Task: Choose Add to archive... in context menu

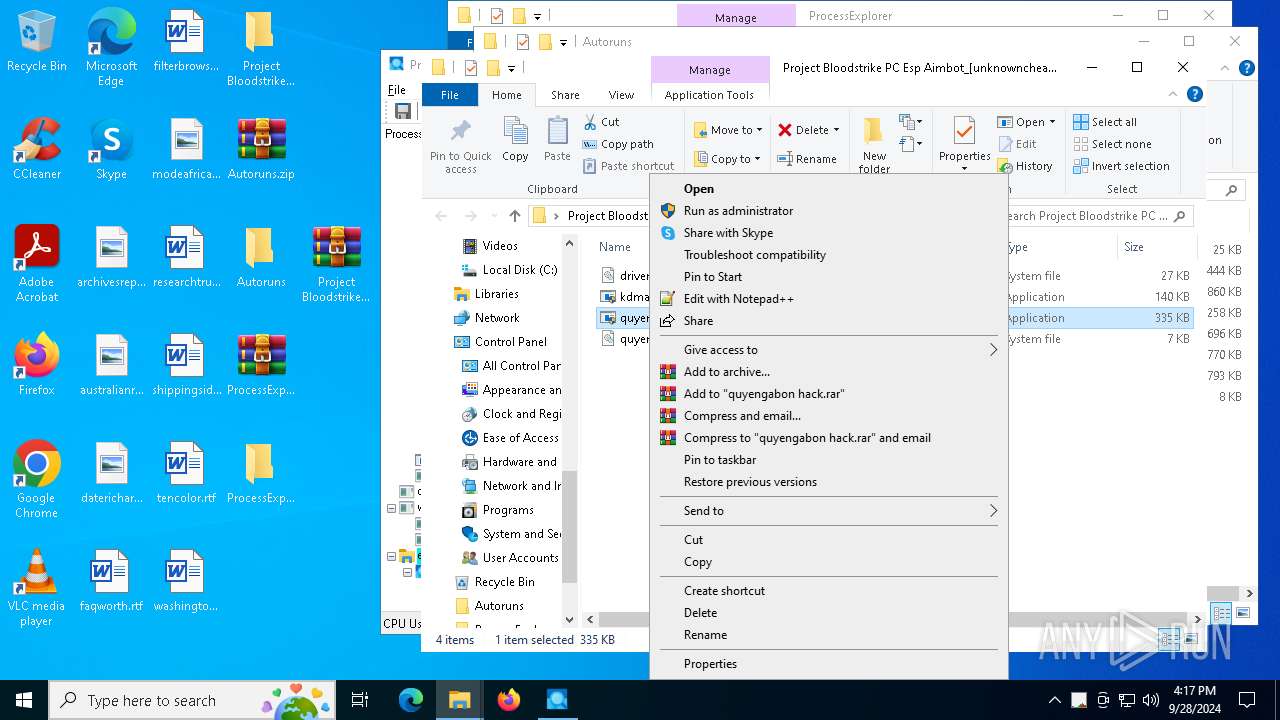Action: point(829,372)
